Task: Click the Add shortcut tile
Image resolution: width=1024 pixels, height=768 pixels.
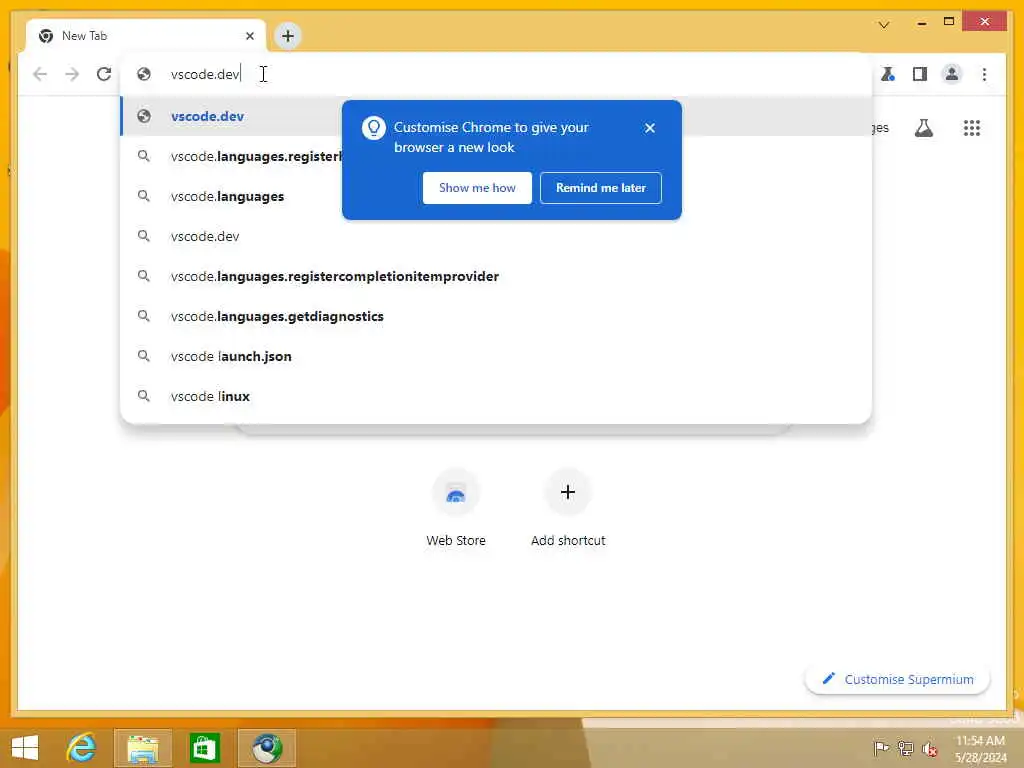Action: [568, 509]
